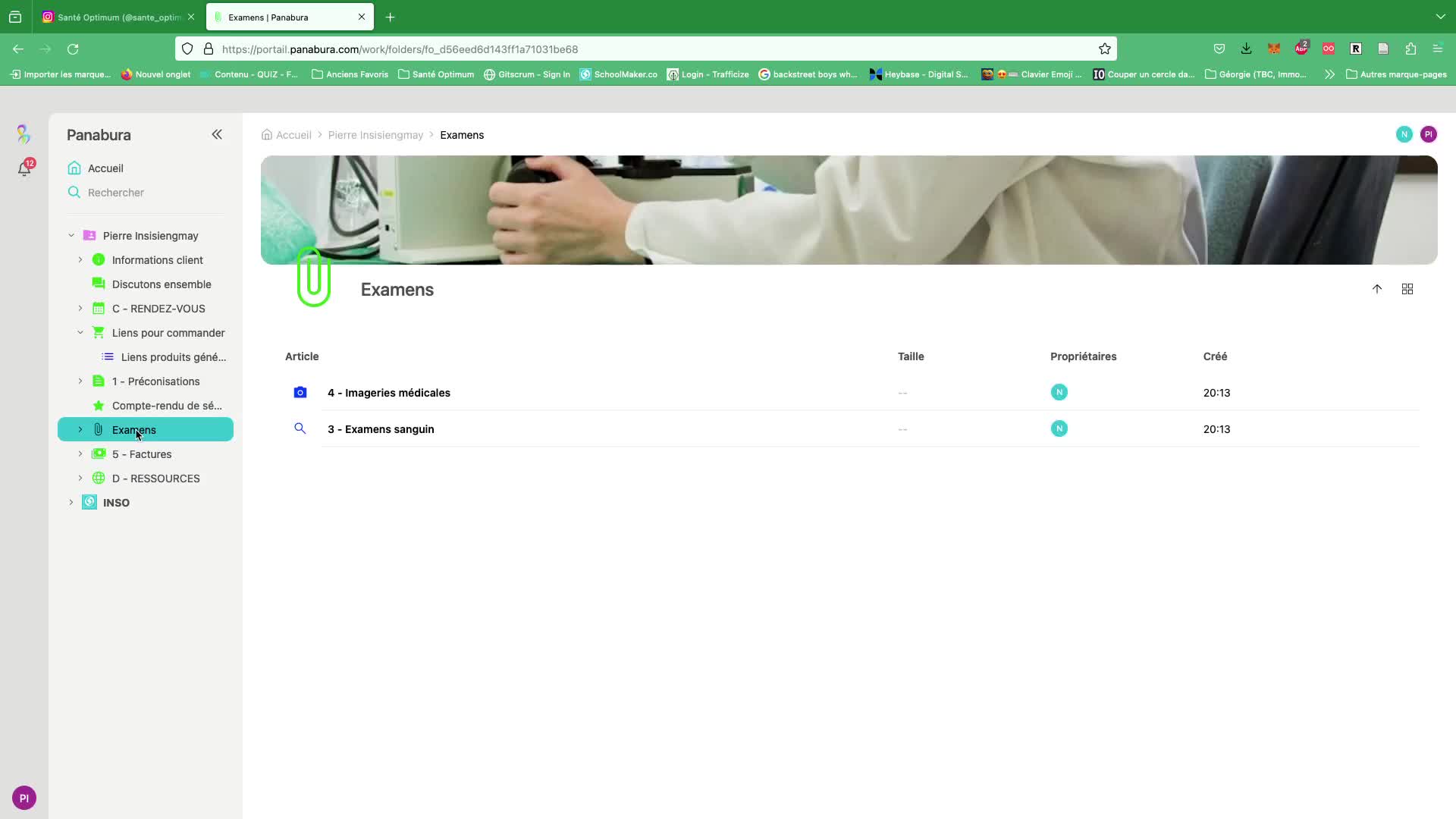Click the Panabura logo icon in left rail

click(x=24, y=134)
